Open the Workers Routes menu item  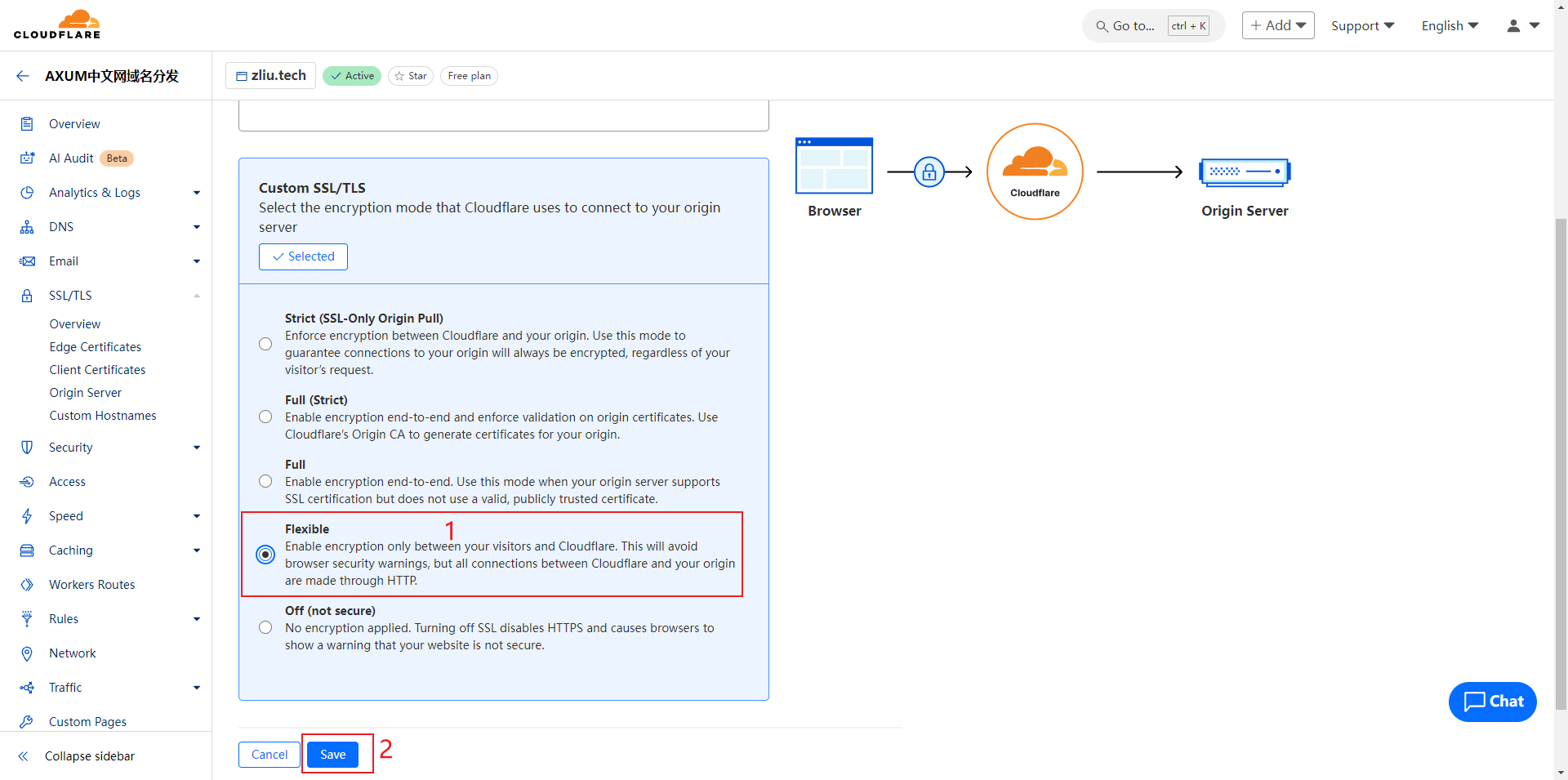[x=92, y=585]
